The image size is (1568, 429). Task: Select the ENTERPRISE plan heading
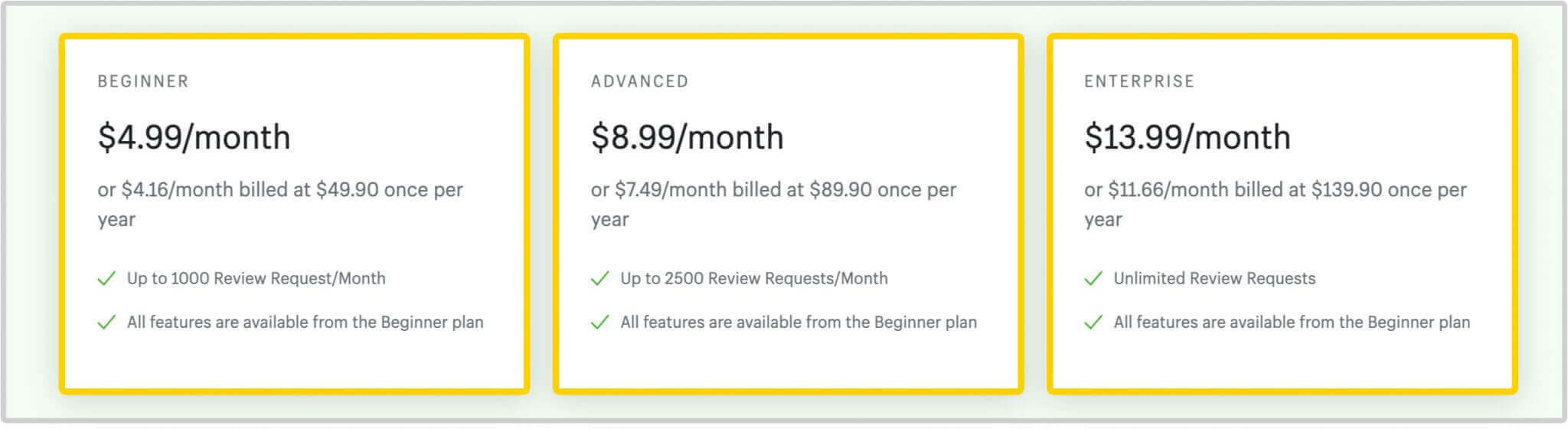[x=1139, y=81]
